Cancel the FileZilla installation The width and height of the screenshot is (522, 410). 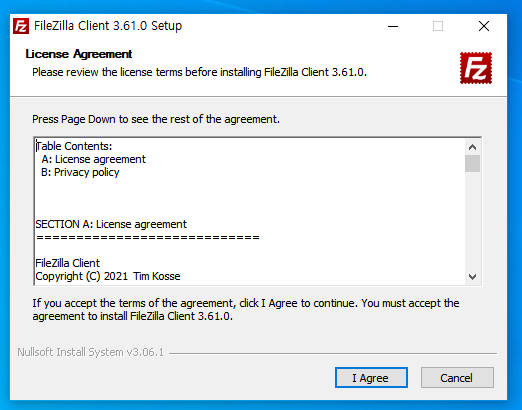tap(457, 378)
